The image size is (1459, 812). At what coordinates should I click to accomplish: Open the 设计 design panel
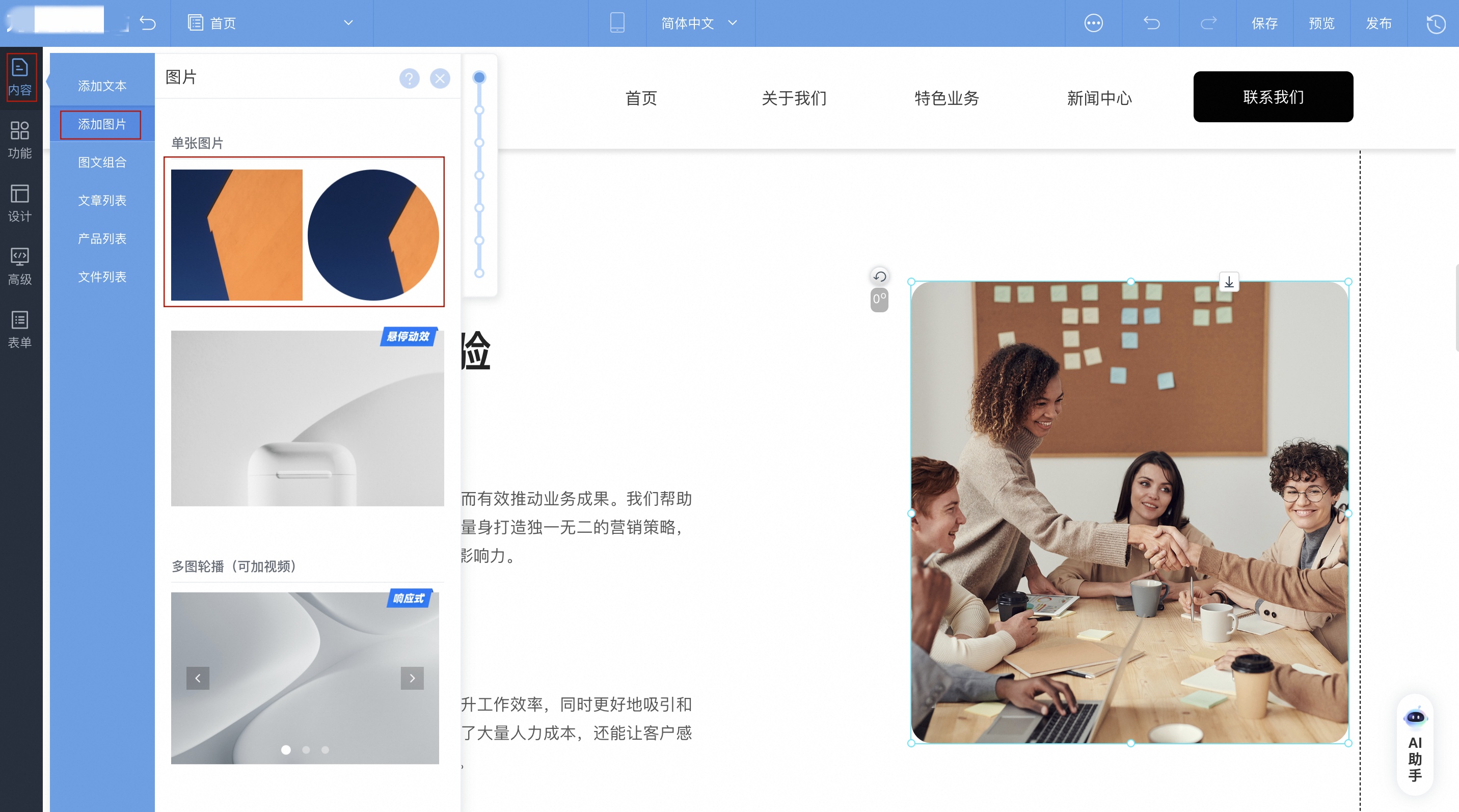point(20,203)
